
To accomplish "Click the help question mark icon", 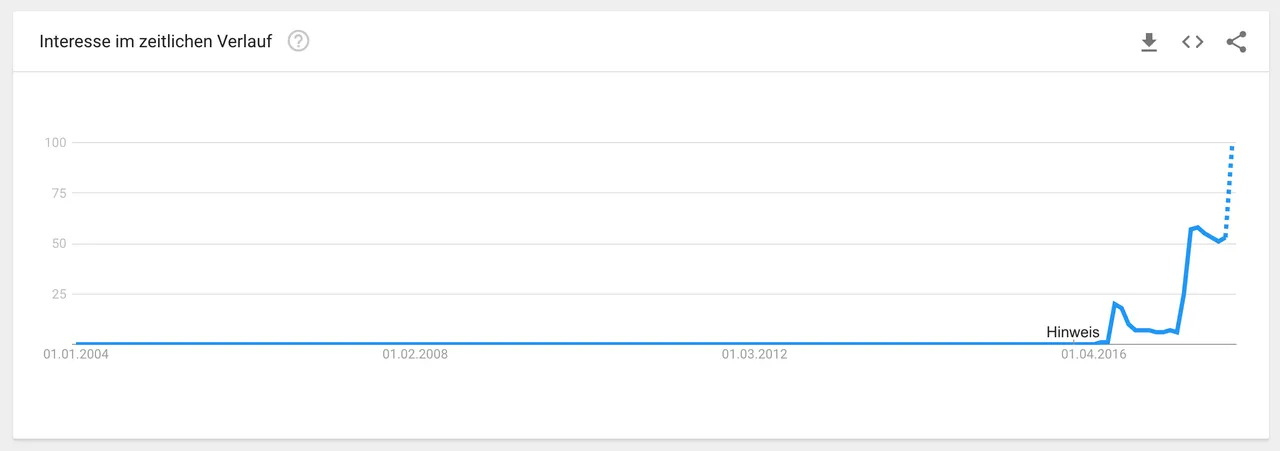I will pos(298,42).
